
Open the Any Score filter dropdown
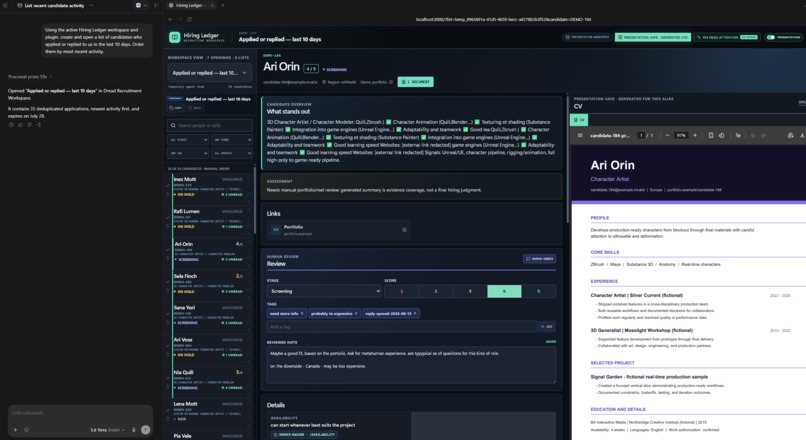tap(232, 139)
